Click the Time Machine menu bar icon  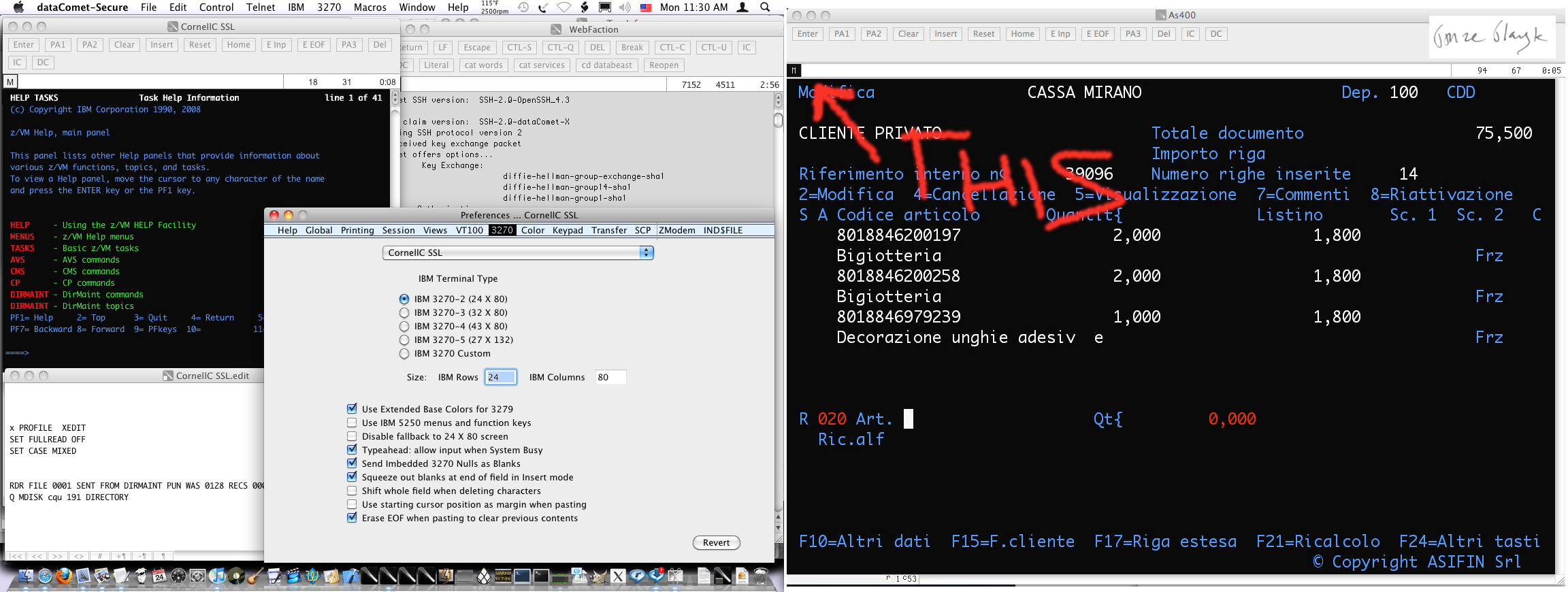coord(523,7)
